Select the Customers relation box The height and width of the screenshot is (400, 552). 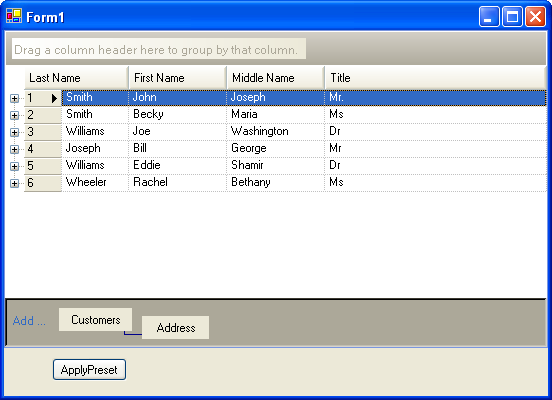(95, 320)
